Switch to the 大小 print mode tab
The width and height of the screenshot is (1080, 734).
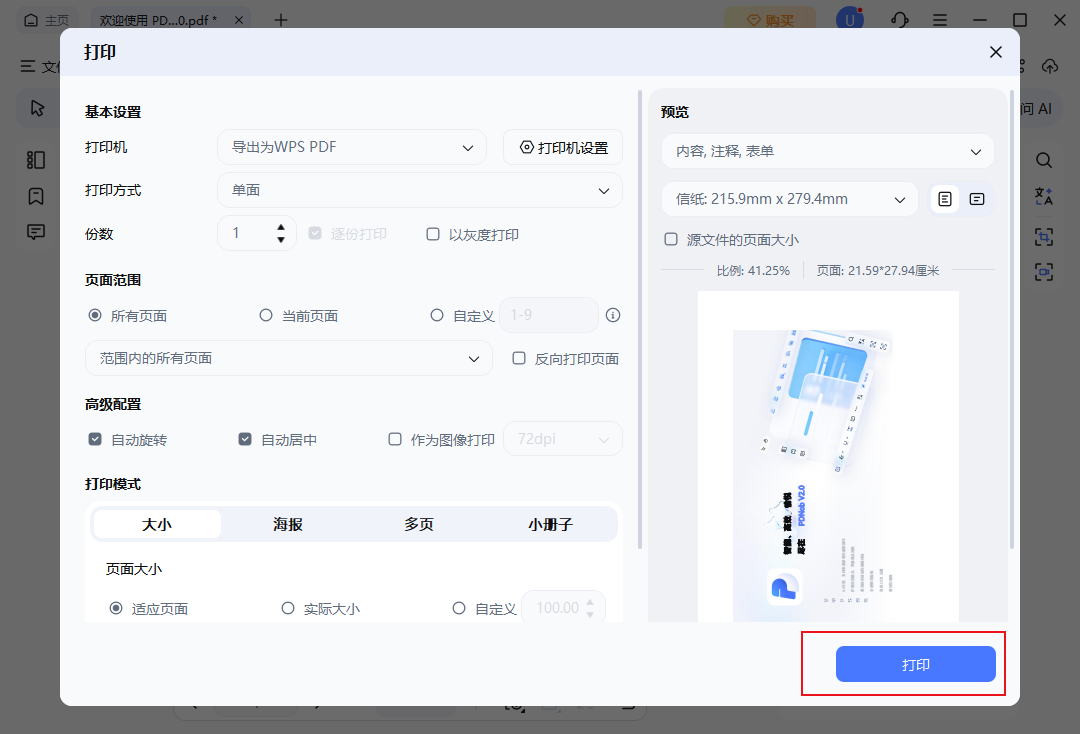(157, 524)
